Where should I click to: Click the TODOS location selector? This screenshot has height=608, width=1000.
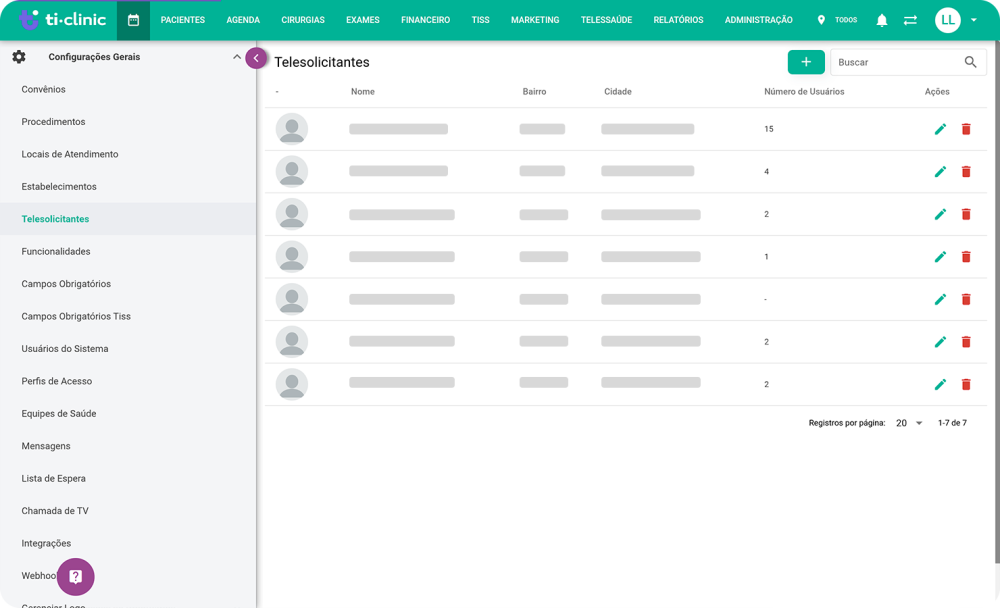pos(846,20)
